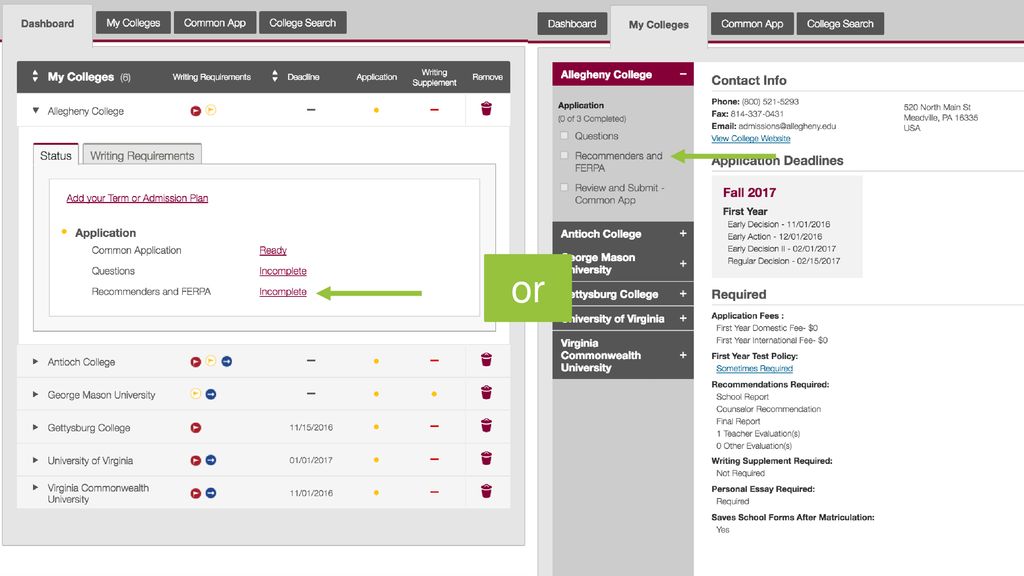Click the red writing icon for Virginia Commonwealth University
The height and width of the screenshot is (576, 1024).
tap(195, 493)
